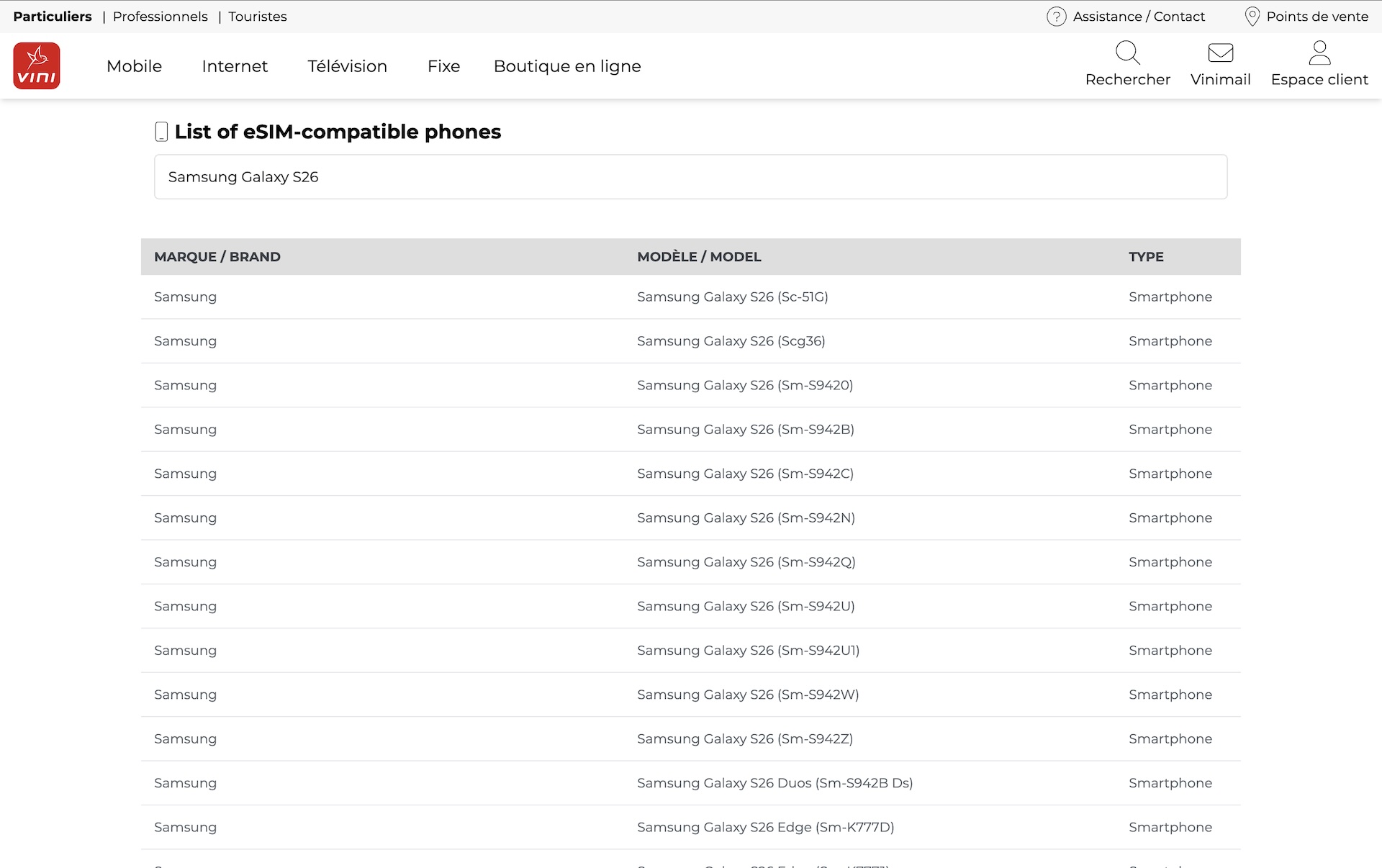Screen dimensions: 1382x868
Task: Click the phone icon beside list heading
Action: coord(161,132)
